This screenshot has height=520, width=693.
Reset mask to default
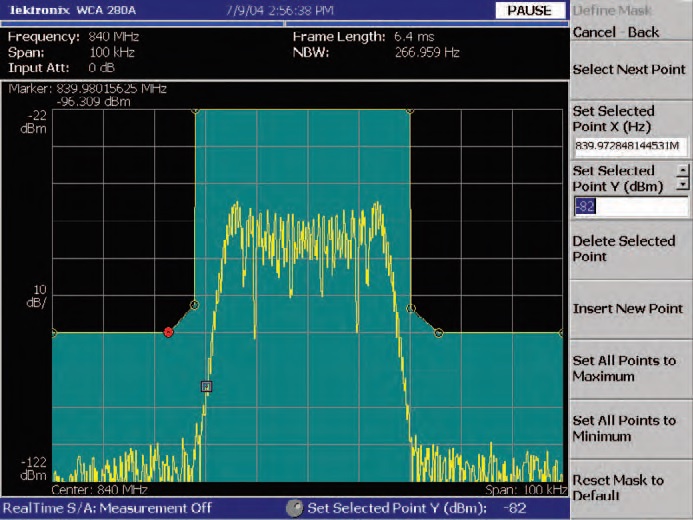618,487
